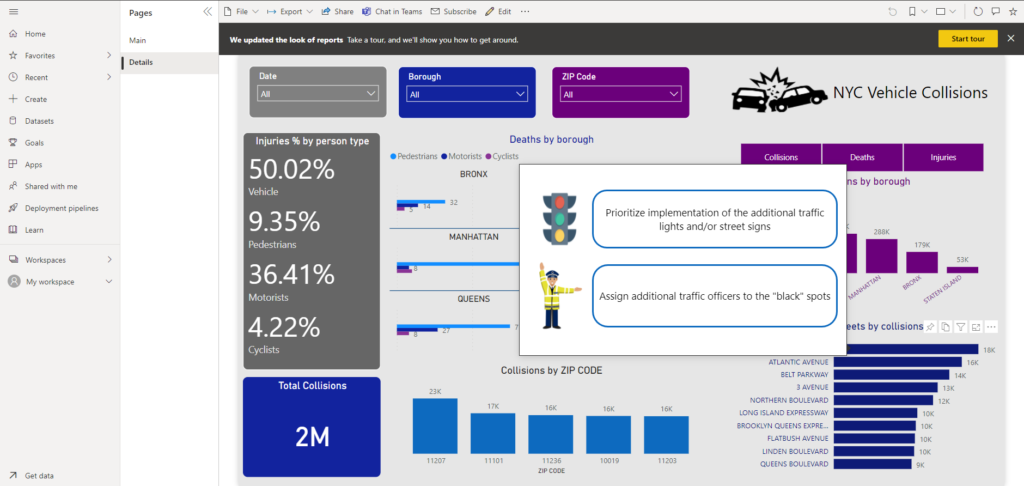Screen dimensions: 1024x486
Task: Pin the streets by collisions visual
Action: tap(930, 327)
